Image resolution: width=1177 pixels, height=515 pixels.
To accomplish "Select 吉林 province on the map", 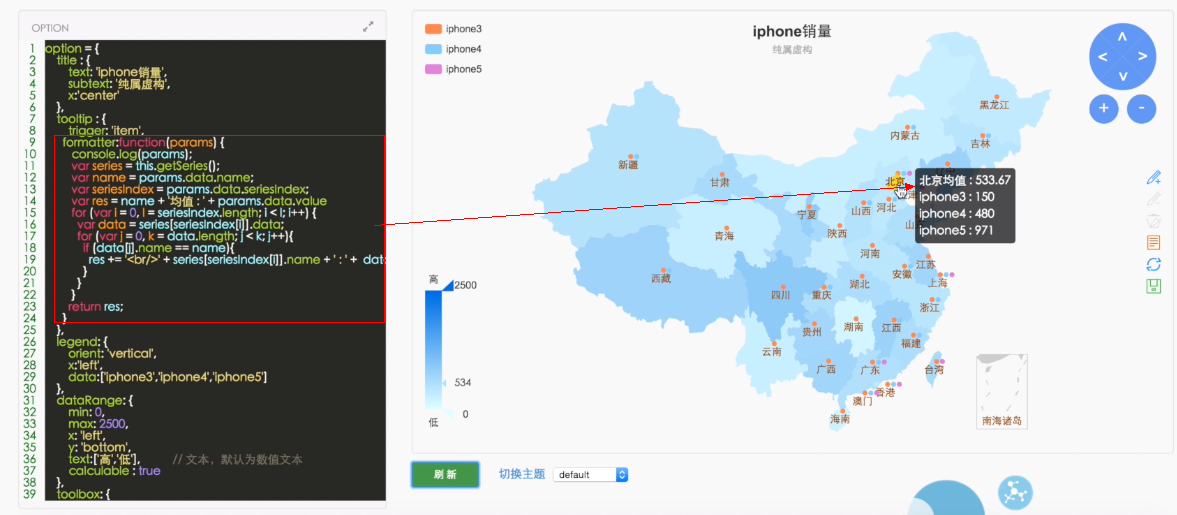I will click(980, 143).
